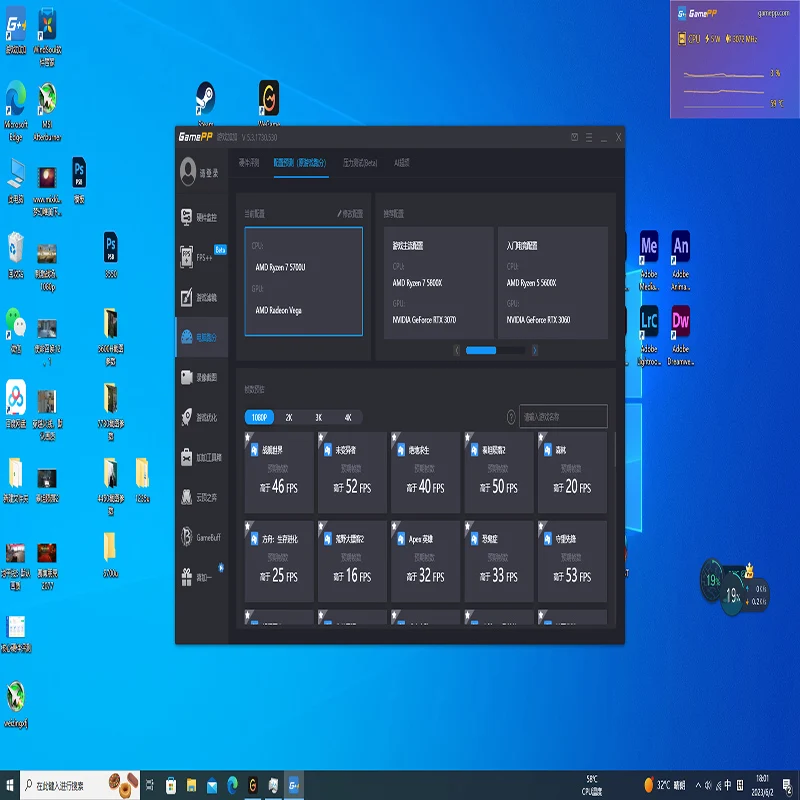Expand hidden system tray icons chevron
Screen dimensions: 800x800
pyautogui.click(x=647, y=785)
